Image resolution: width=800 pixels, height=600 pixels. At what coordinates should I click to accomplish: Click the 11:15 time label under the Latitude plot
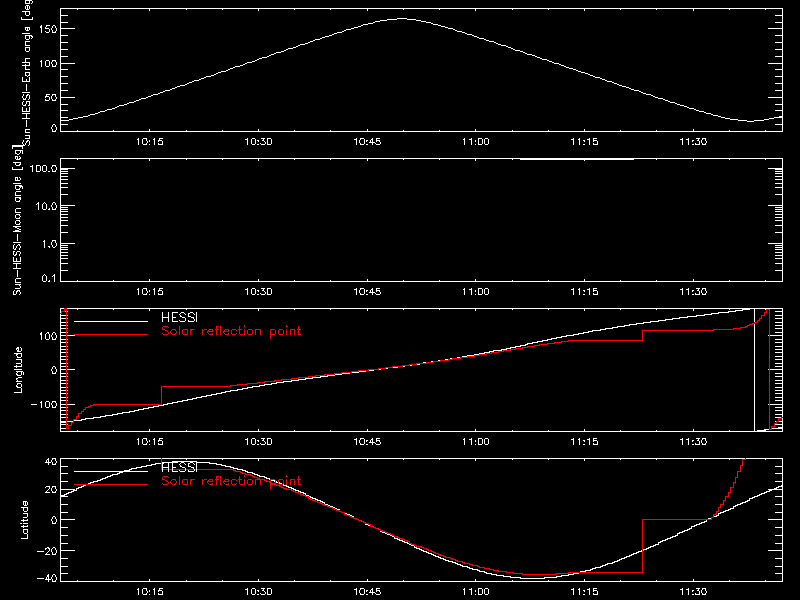click(x=584, y=592)
